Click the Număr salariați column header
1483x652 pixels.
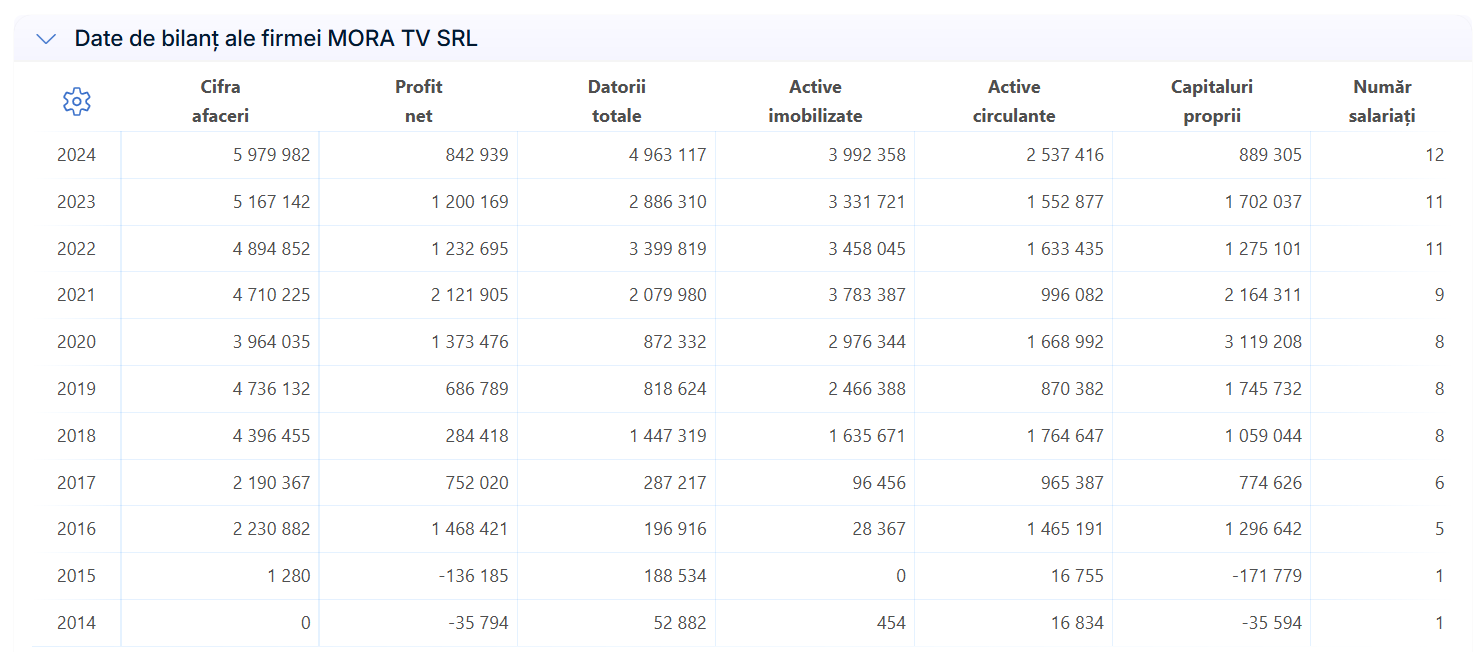click(1382, 101)
